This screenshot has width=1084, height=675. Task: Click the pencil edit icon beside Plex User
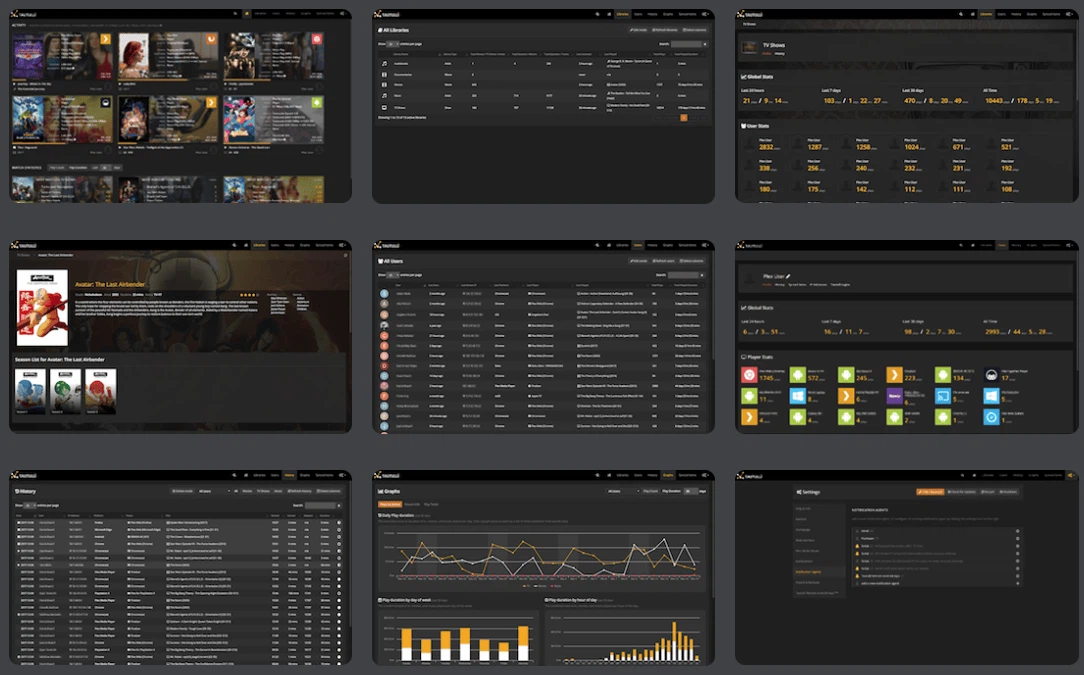tap(787, 276)
